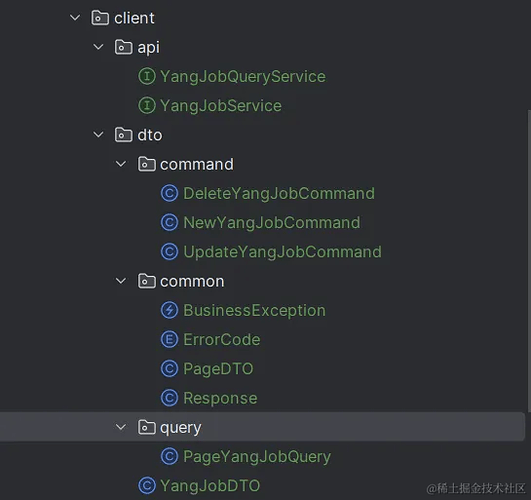Collapse the dto package chevron

click(98, 134)
